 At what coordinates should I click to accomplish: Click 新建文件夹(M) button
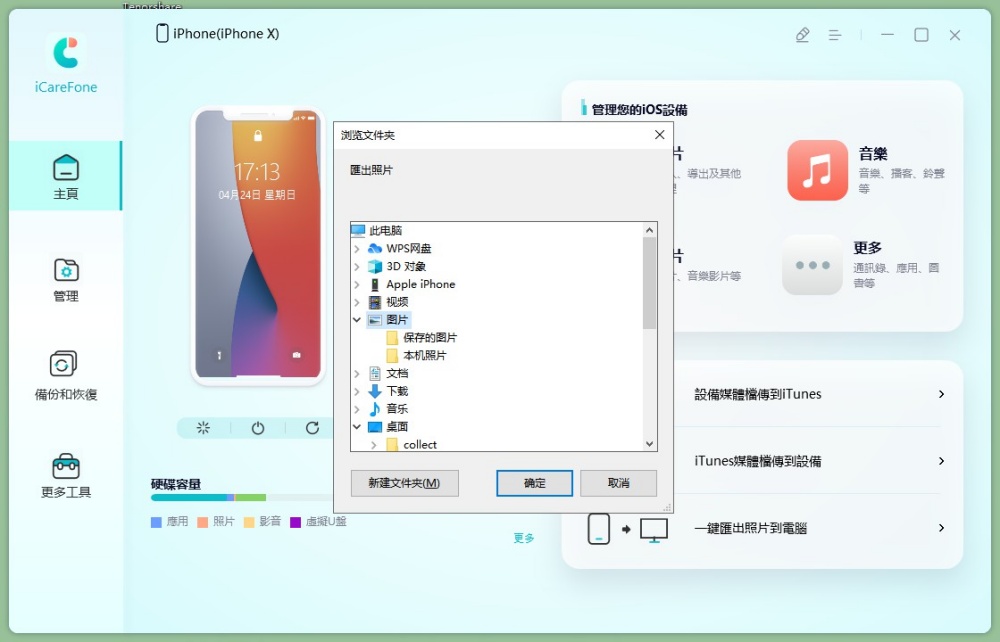pos(404,483)
